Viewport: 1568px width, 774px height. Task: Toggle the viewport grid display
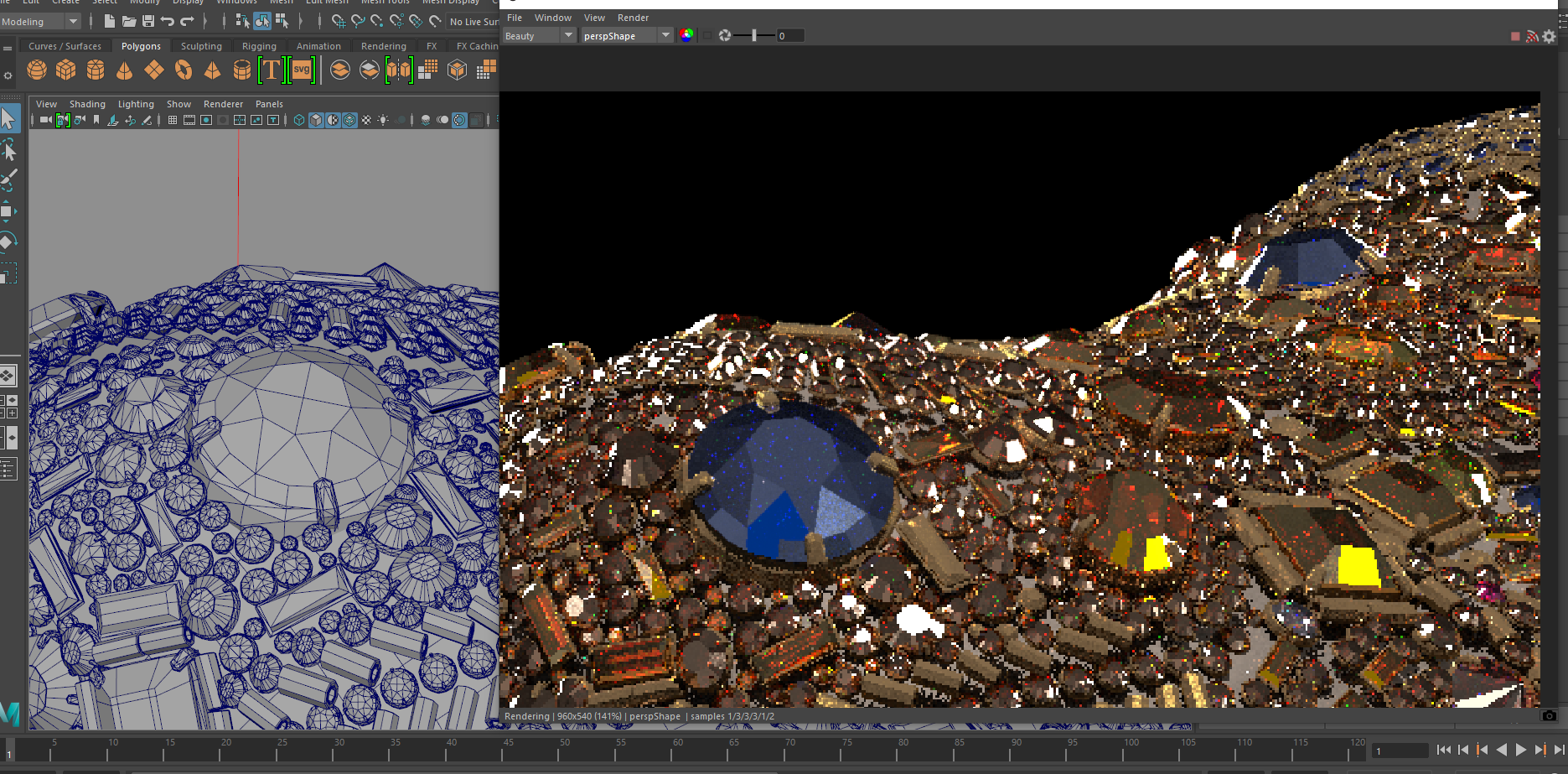pyautogui.click(x=173, y=120)
